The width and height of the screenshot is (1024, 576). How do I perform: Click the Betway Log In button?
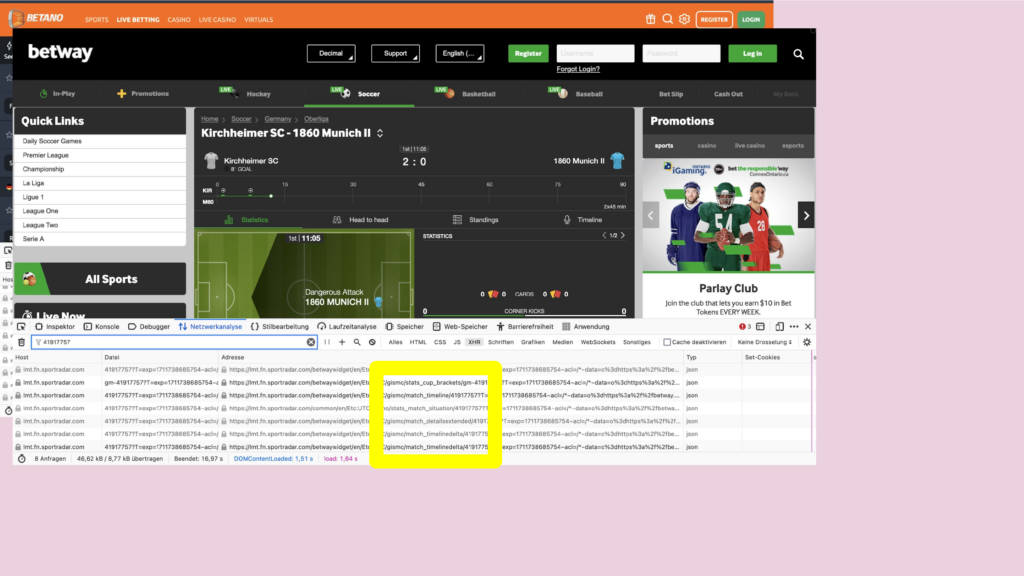click(x=752, y=54)
